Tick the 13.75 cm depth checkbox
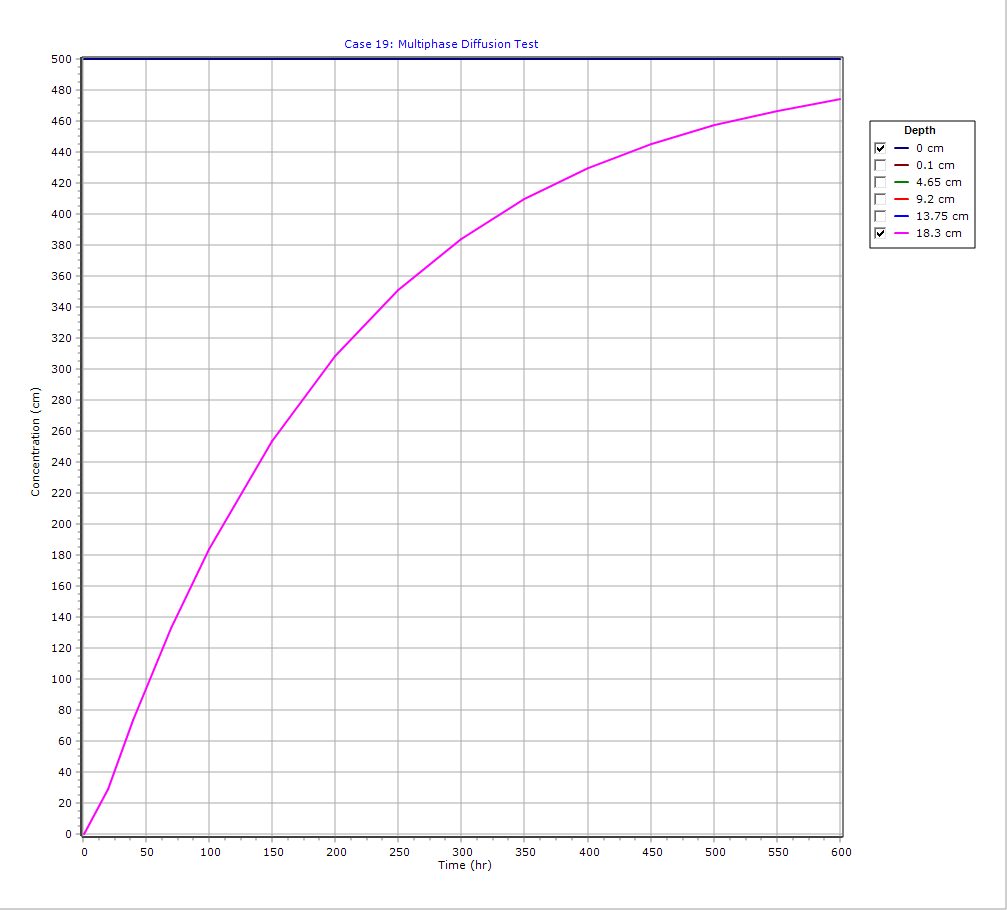Image resolution: width=1007 pixels, height=910 pixels. coord(880,216)
